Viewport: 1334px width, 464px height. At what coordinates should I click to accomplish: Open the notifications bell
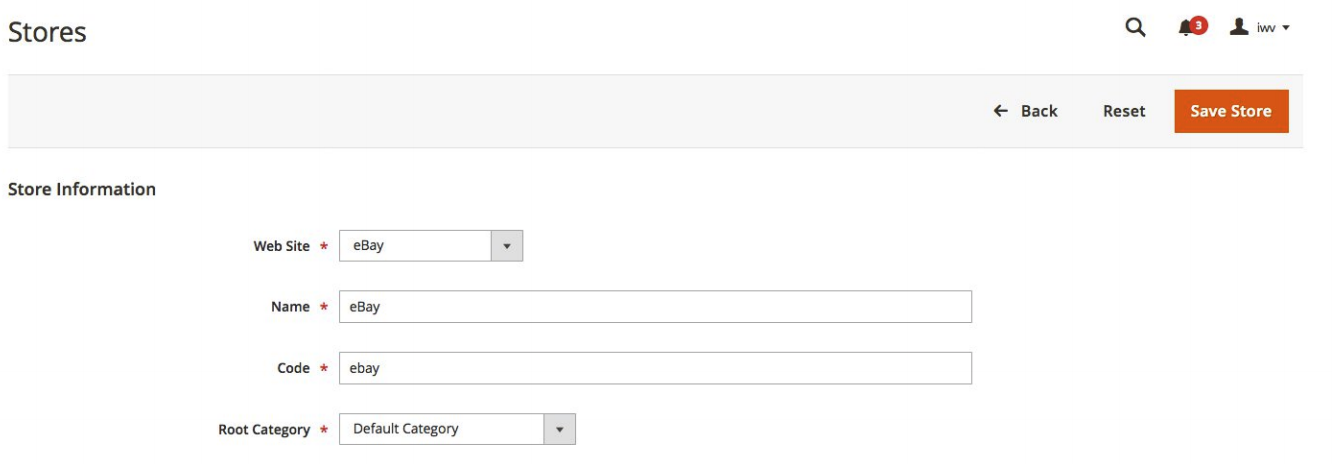[x=1186, y=29]
